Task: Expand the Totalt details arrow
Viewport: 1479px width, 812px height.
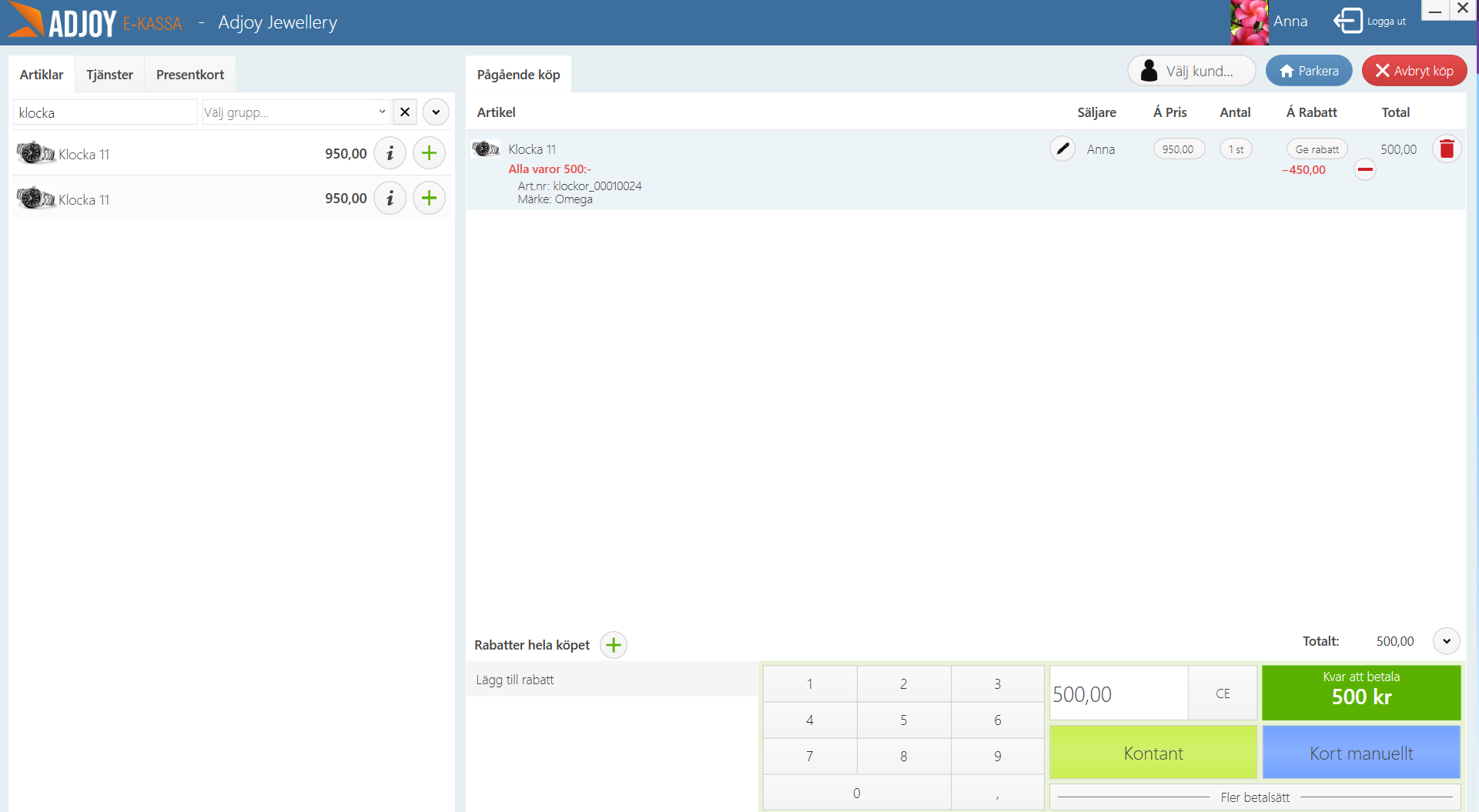Action: click(x=1447, y=641)
